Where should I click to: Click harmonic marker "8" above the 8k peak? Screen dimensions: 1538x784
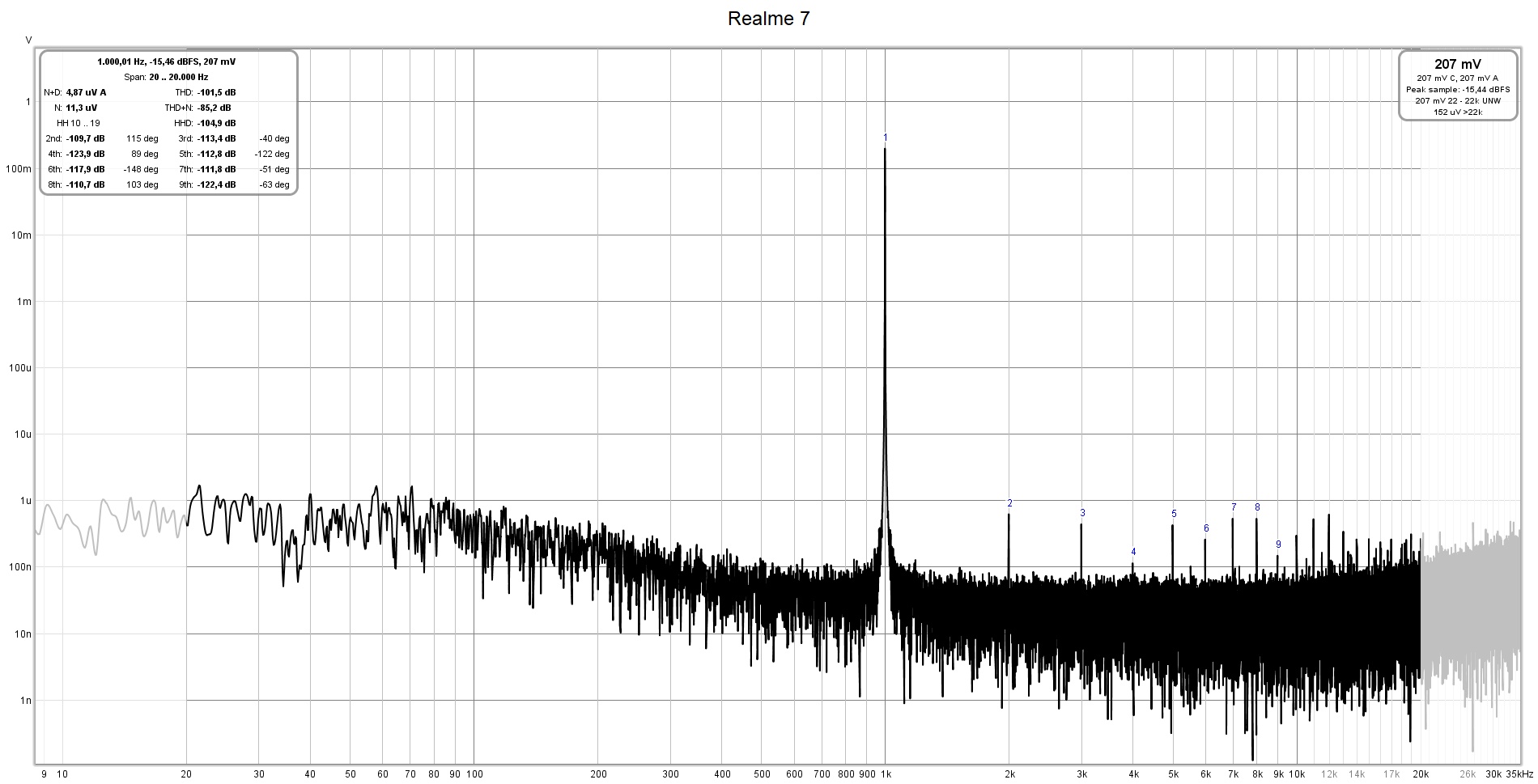pyautogui.click(x=1257, y=507)
